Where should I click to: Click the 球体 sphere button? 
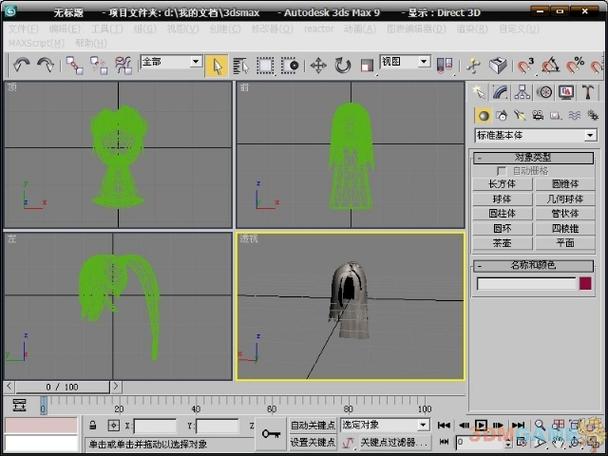pos(502,199)
